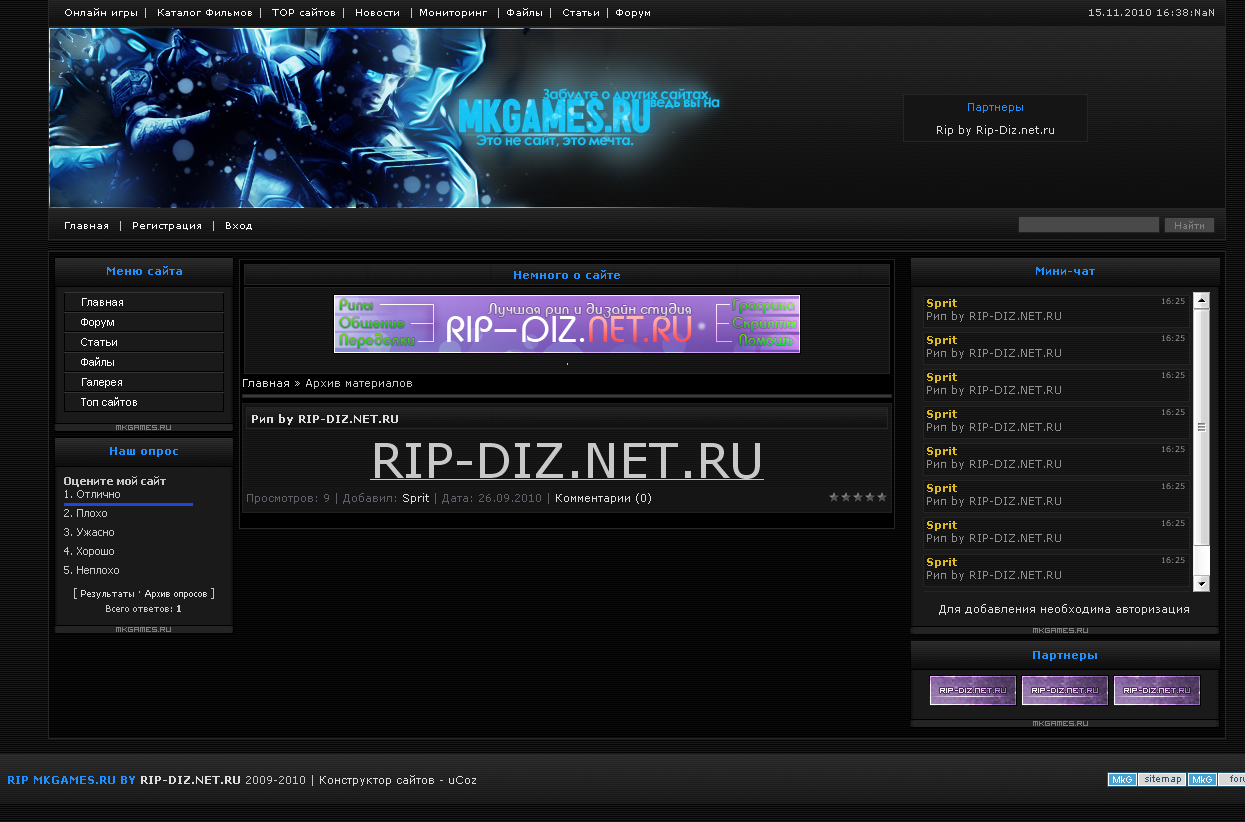Click the "Просмотров: 9" view count
This screenshot has width=1245, height=822.
tap(288, 498)
